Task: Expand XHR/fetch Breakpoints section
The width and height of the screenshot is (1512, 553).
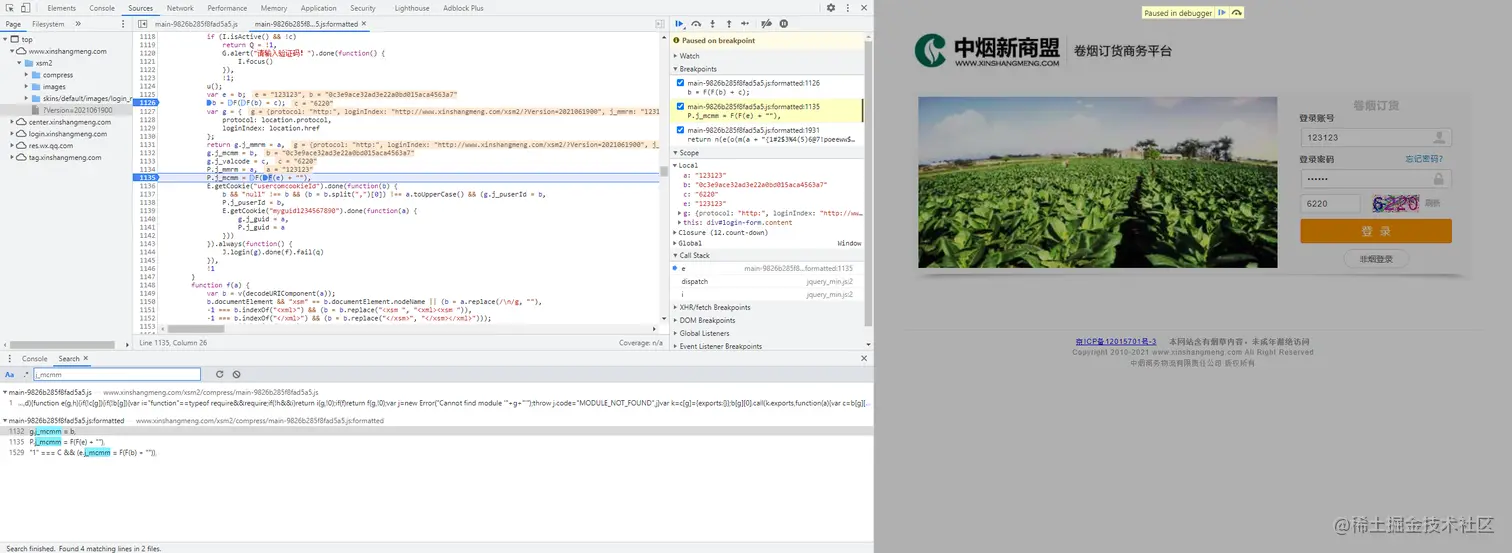Action: [x=714, y=307]
